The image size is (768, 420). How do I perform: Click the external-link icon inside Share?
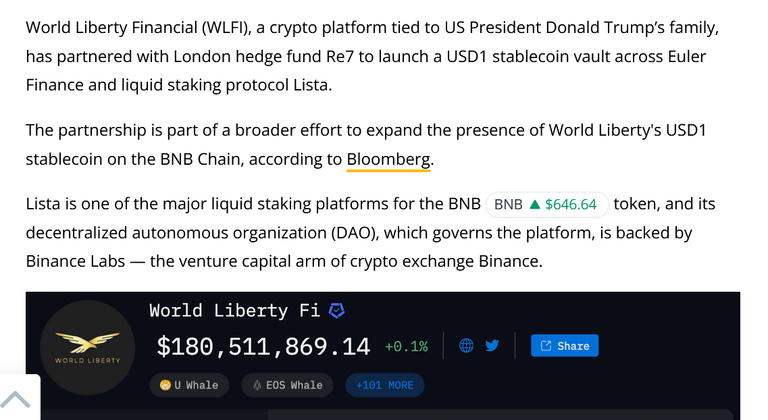pos(546,346)
